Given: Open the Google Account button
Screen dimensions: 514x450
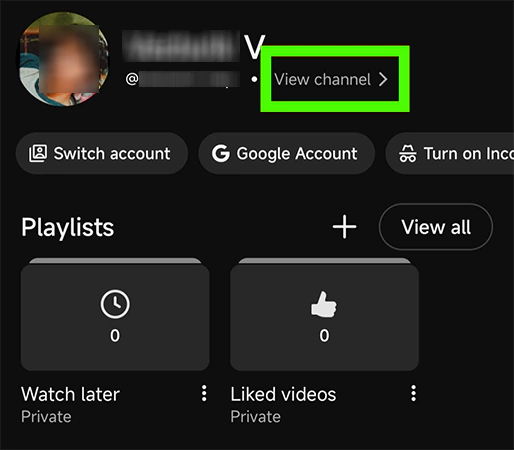Looking at the screenshot, I should tap(287, 154).
